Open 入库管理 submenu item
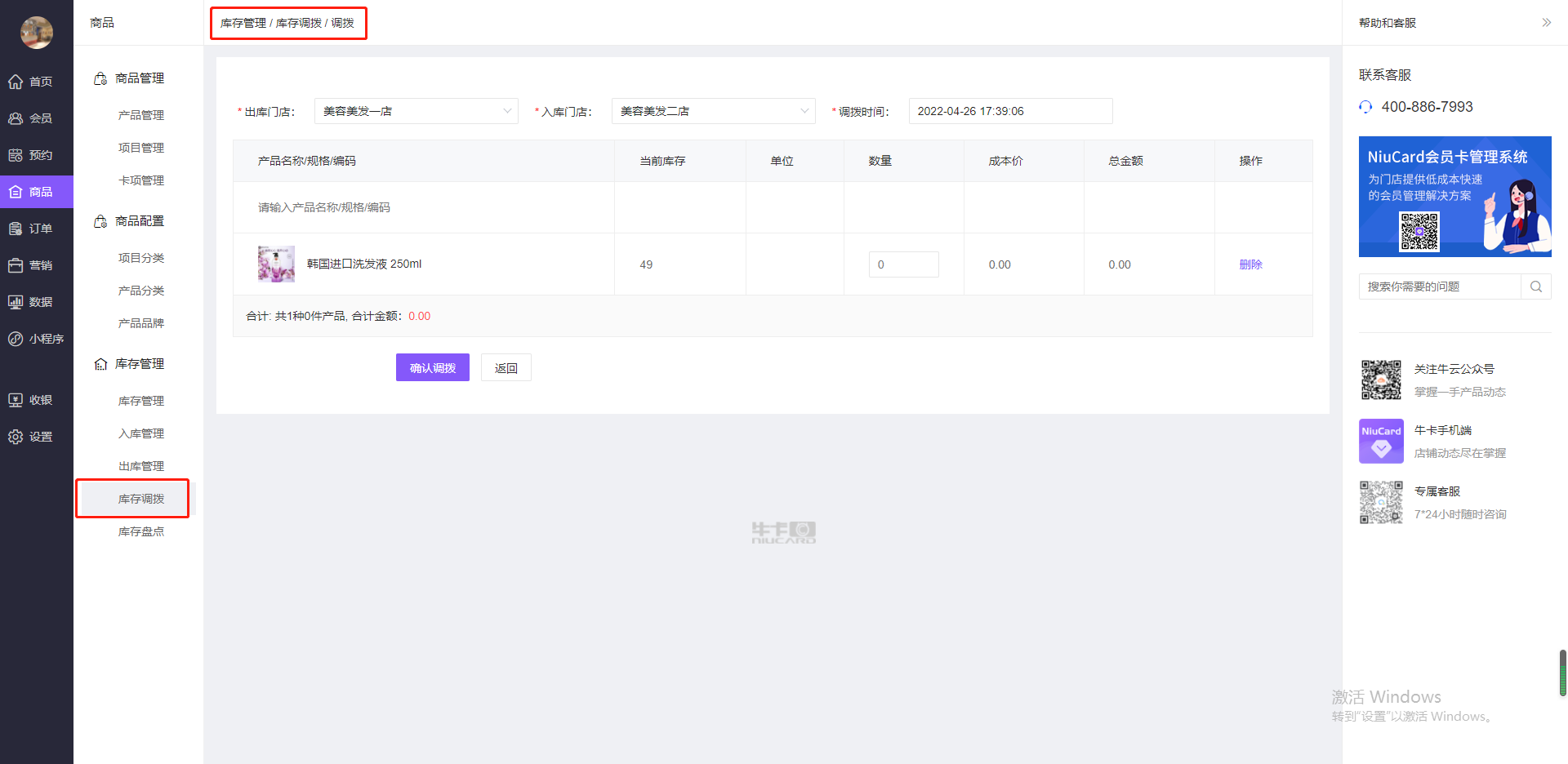The image size is (1568, 764). [141, 433]
